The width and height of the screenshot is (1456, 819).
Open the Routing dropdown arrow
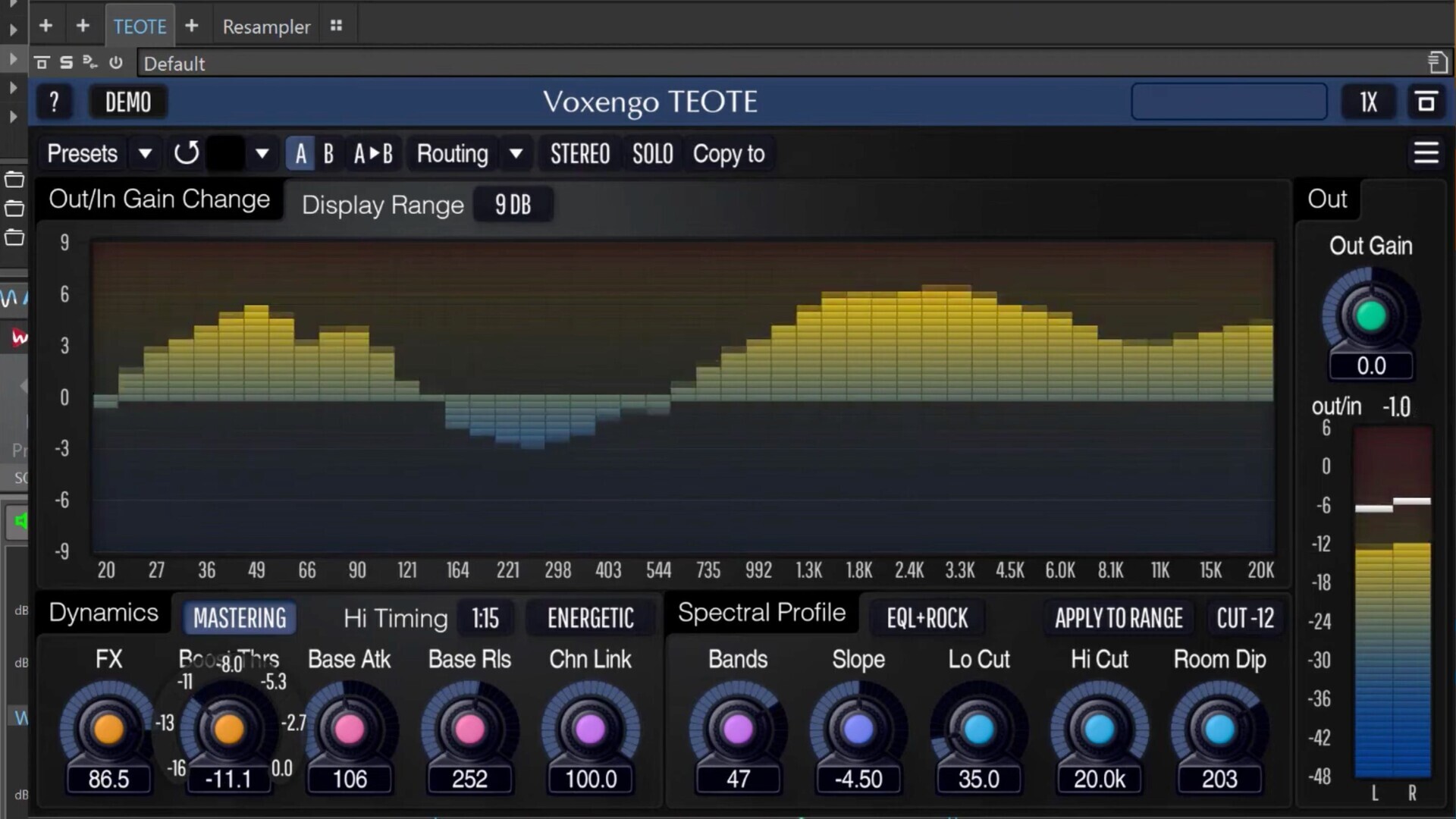[x=516, y=154]
